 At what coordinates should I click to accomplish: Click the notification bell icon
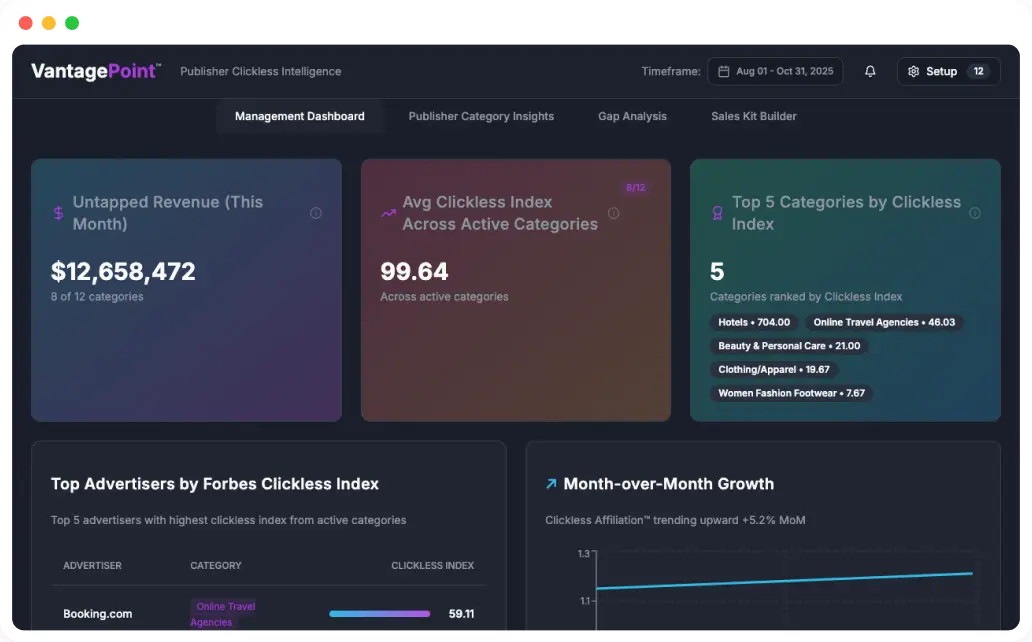tap(870, 72)
